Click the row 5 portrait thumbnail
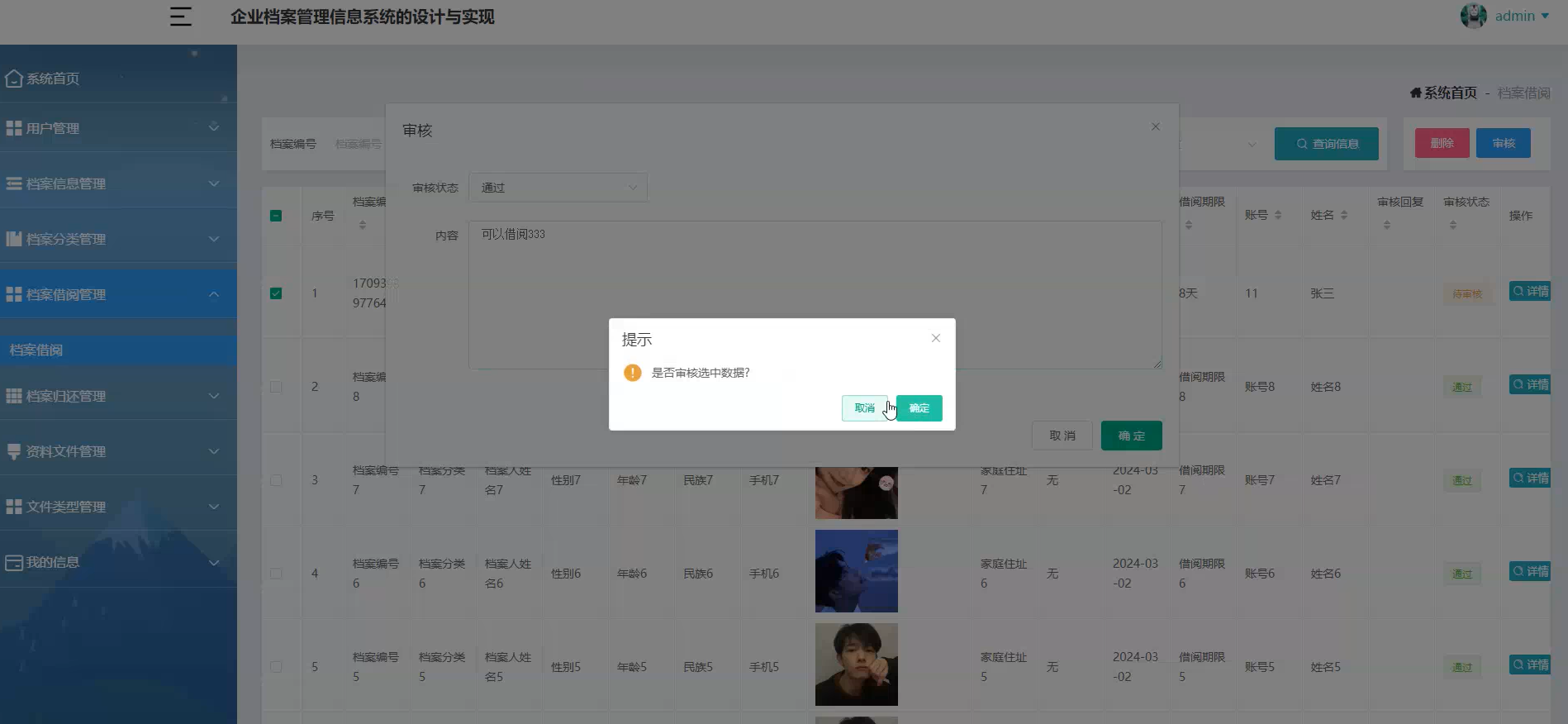 857,664
